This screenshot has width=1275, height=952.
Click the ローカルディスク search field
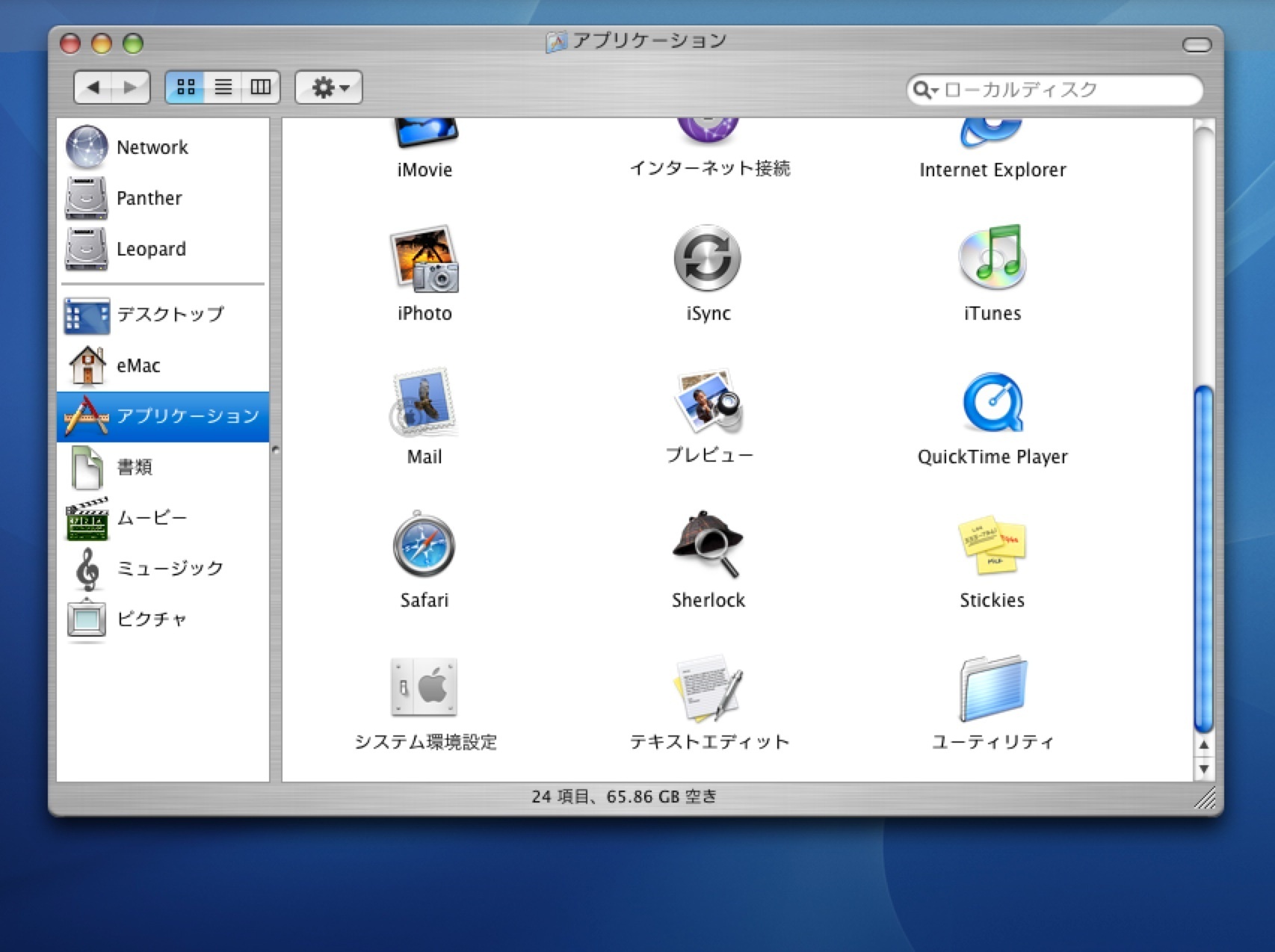coord(1055,90)
